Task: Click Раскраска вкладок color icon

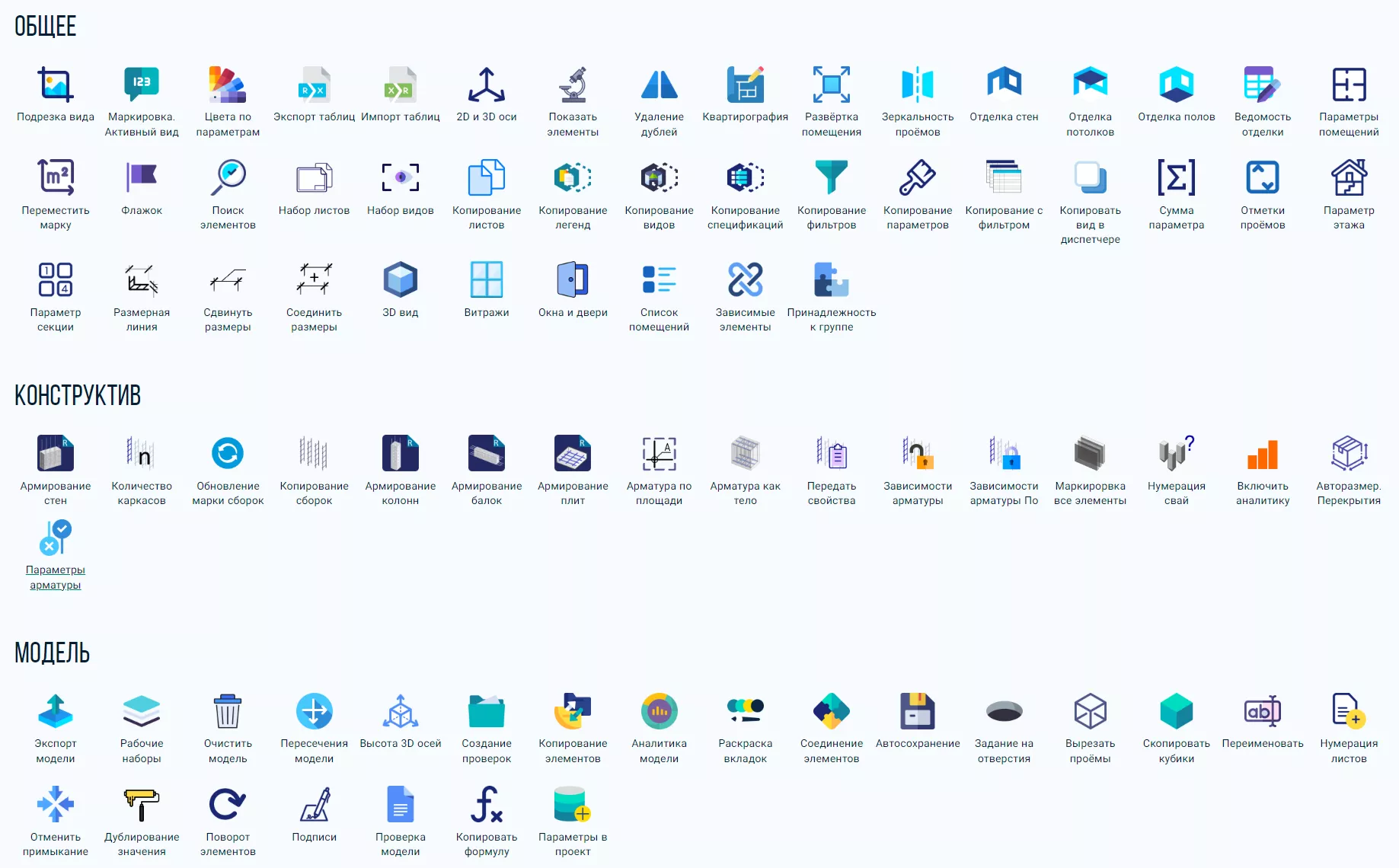Action: (745, 711)
